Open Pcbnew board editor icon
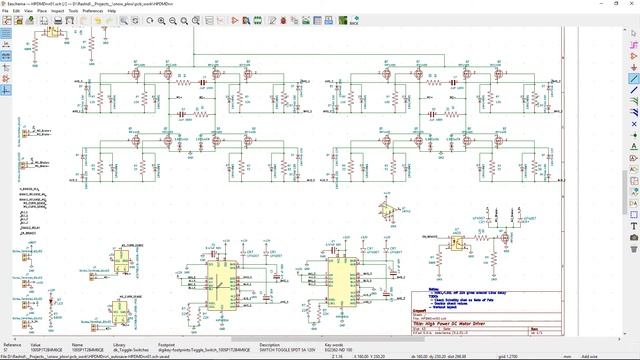640x360 pixels. point(343,20)
